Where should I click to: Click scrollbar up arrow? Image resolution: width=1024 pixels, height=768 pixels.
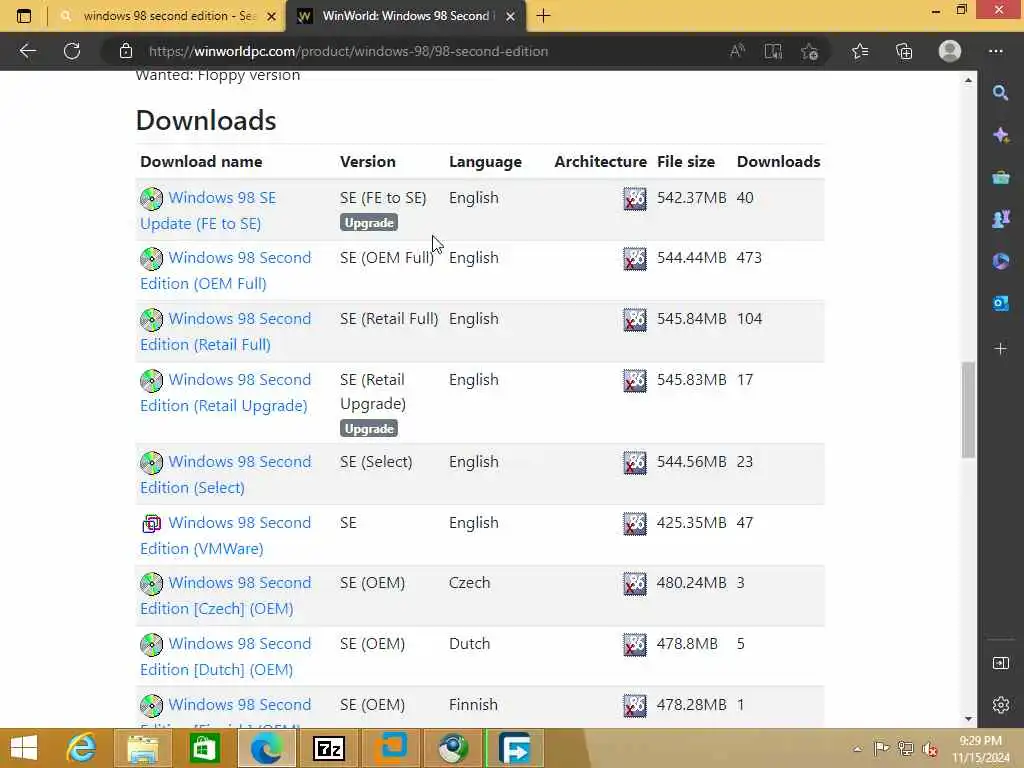[968, 80]
